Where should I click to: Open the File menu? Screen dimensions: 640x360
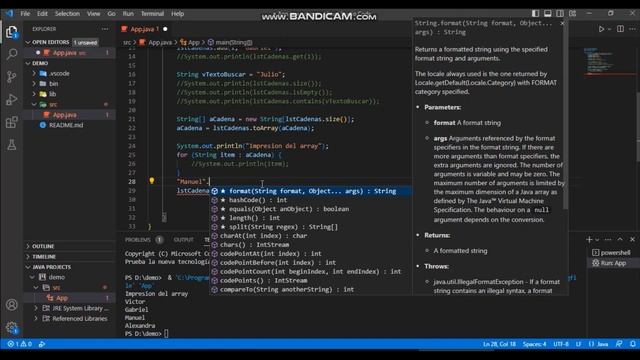[25, 13]
